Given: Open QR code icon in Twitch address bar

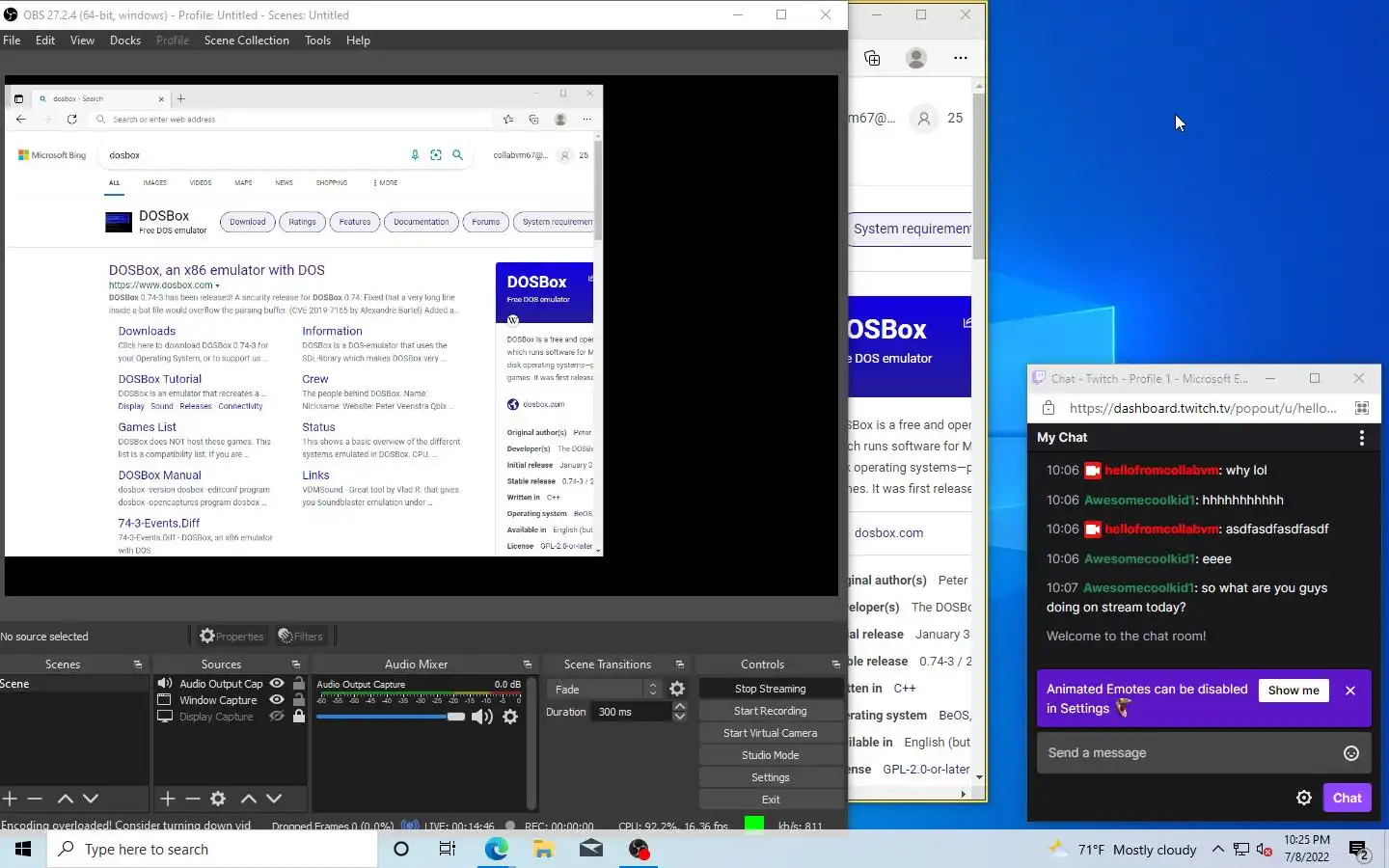Looking at the screenshot, I should 1361,408.
